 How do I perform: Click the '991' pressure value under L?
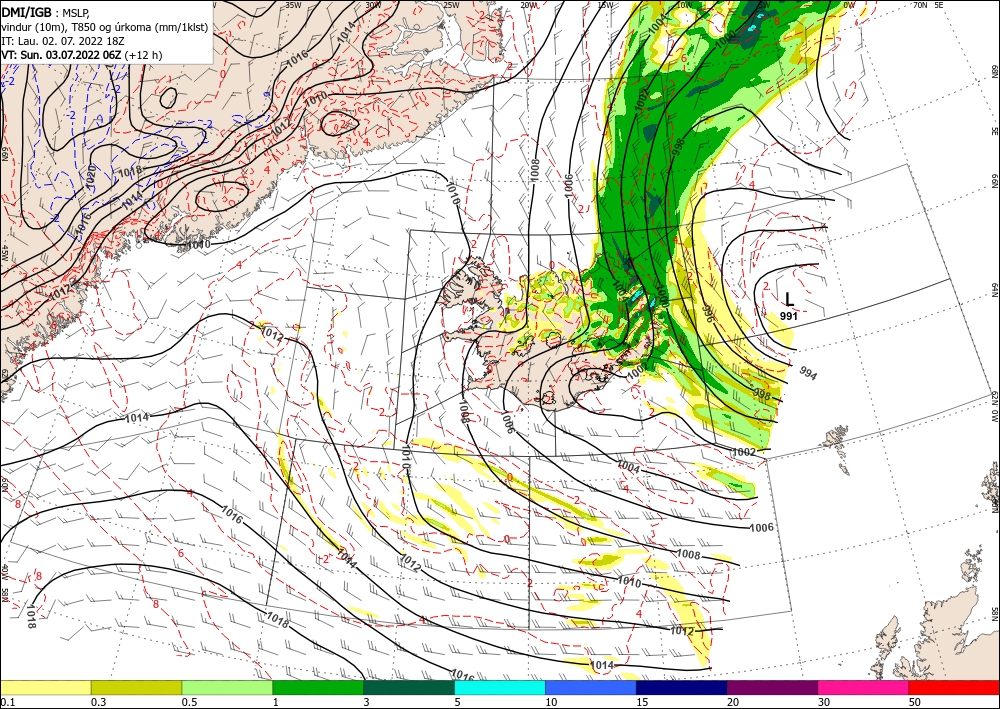(x=789, y=316)
